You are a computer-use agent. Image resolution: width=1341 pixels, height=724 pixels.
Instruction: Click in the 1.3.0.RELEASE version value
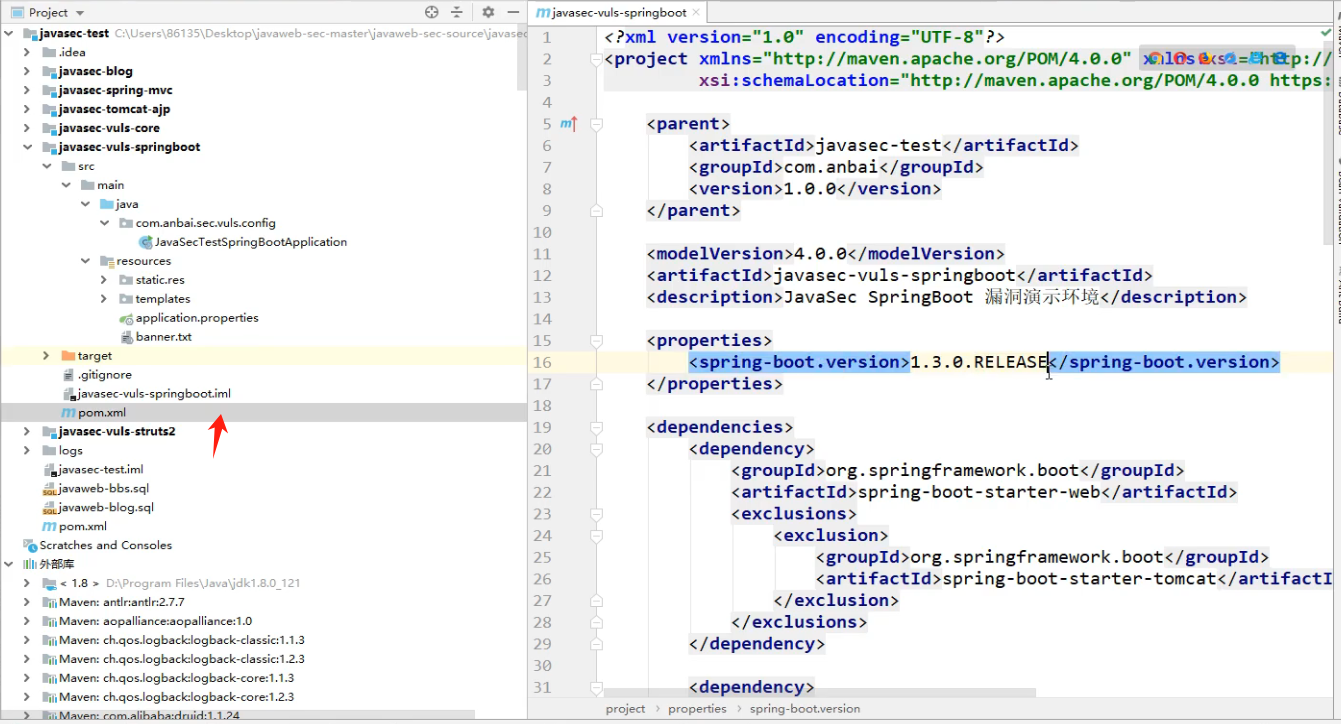tap(978, 362)
